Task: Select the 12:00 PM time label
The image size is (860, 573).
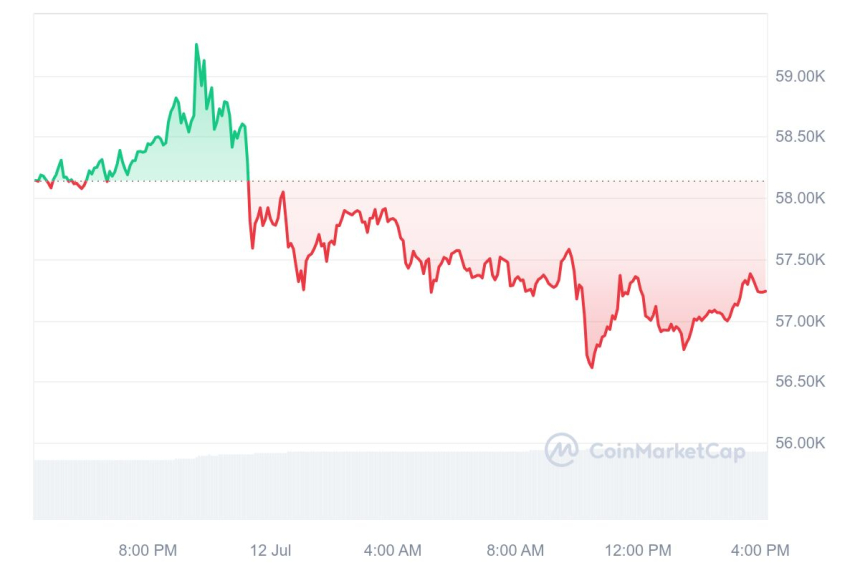Action: 638,550
